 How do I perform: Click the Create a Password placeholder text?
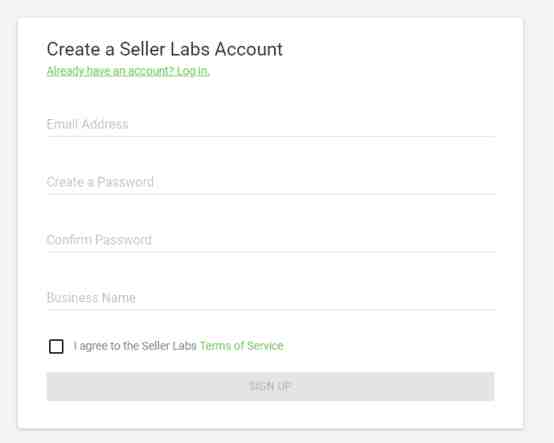pos(100,182)
